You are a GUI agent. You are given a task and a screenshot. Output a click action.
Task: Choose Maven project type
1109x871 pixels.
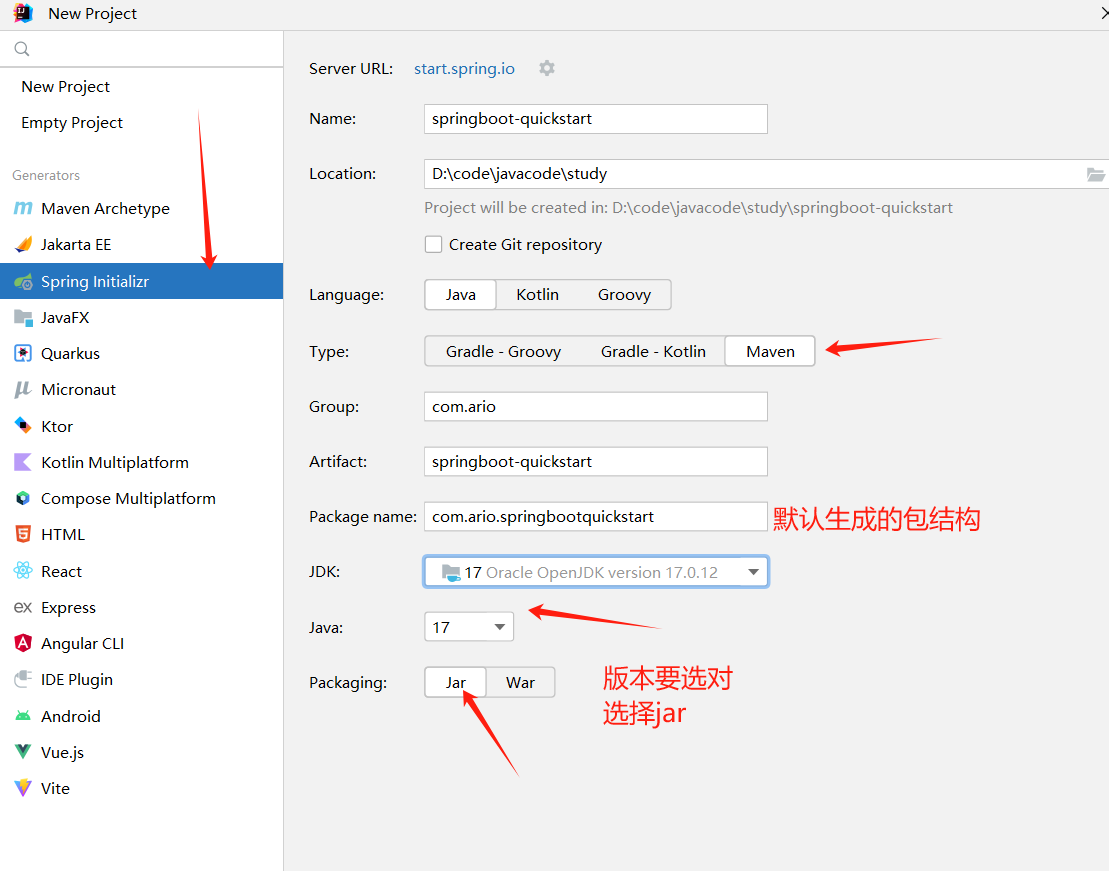click(770, 352)
